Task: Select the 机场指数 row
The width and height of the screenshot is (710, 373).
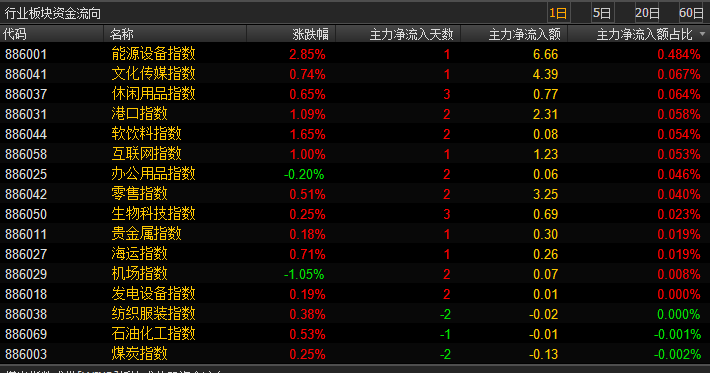Action: click(355, 274)
